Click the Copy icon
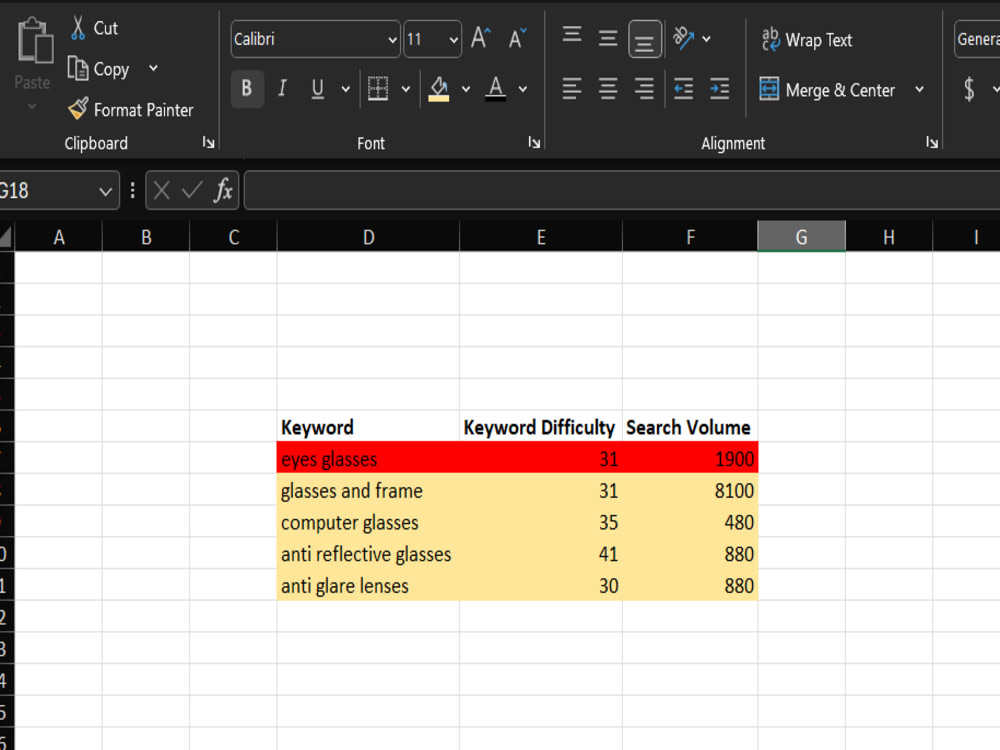The width and height of the screenshot is (1000, 750). [x=78, y=68]
